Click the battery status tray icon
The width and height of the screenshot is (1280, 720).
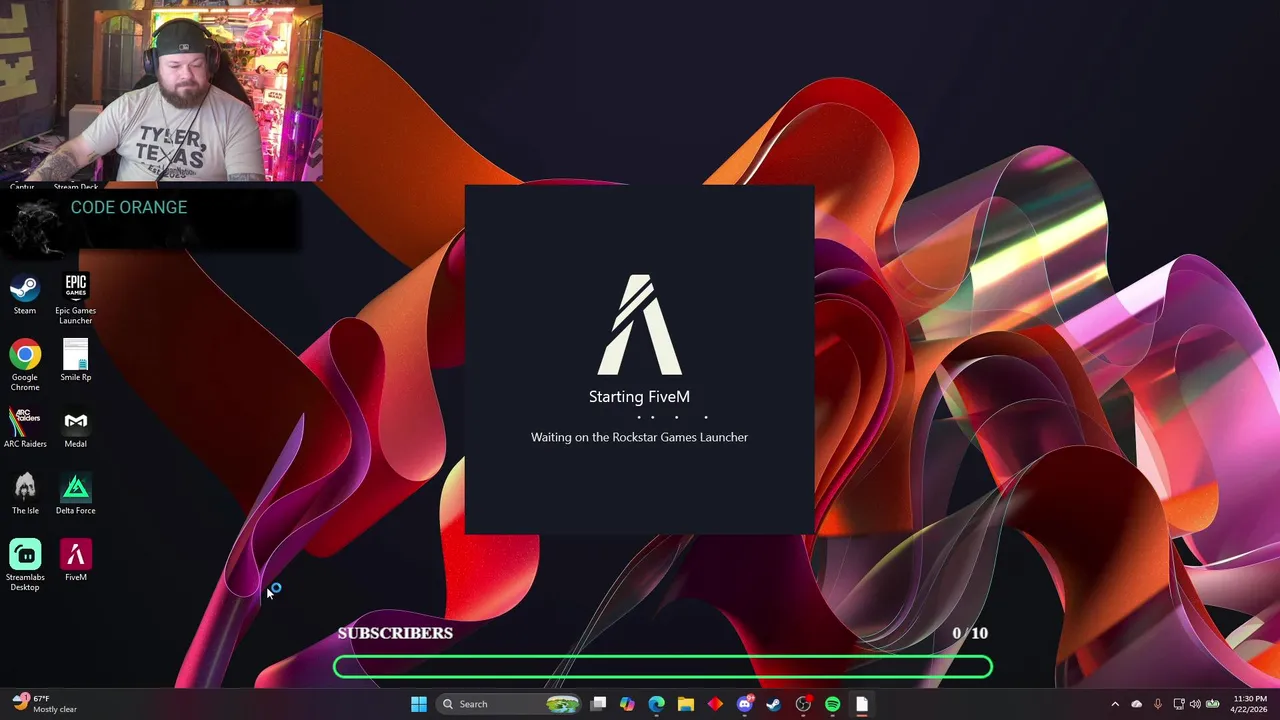[1213, 704]
